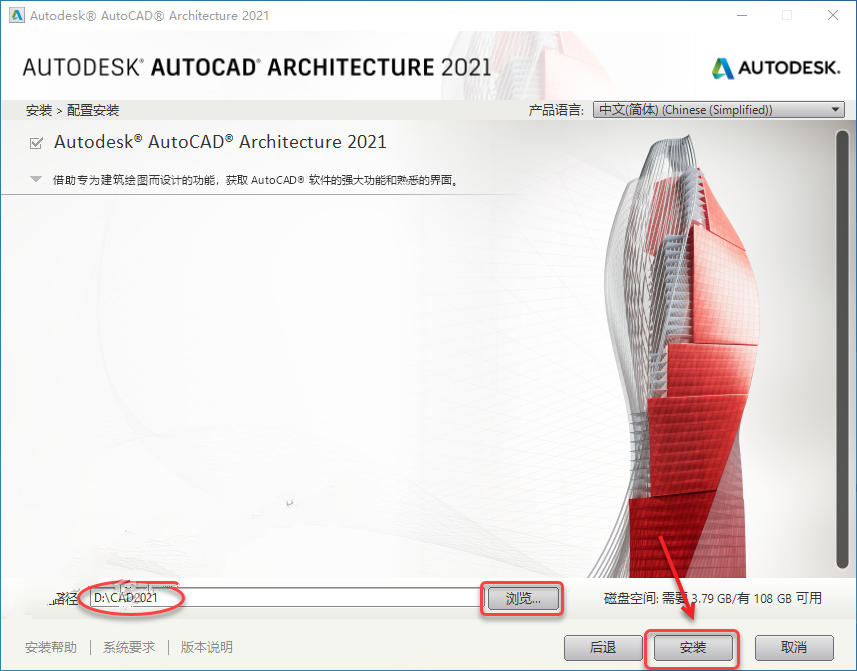Click the Autodesk logo at top right

[776, 68]
